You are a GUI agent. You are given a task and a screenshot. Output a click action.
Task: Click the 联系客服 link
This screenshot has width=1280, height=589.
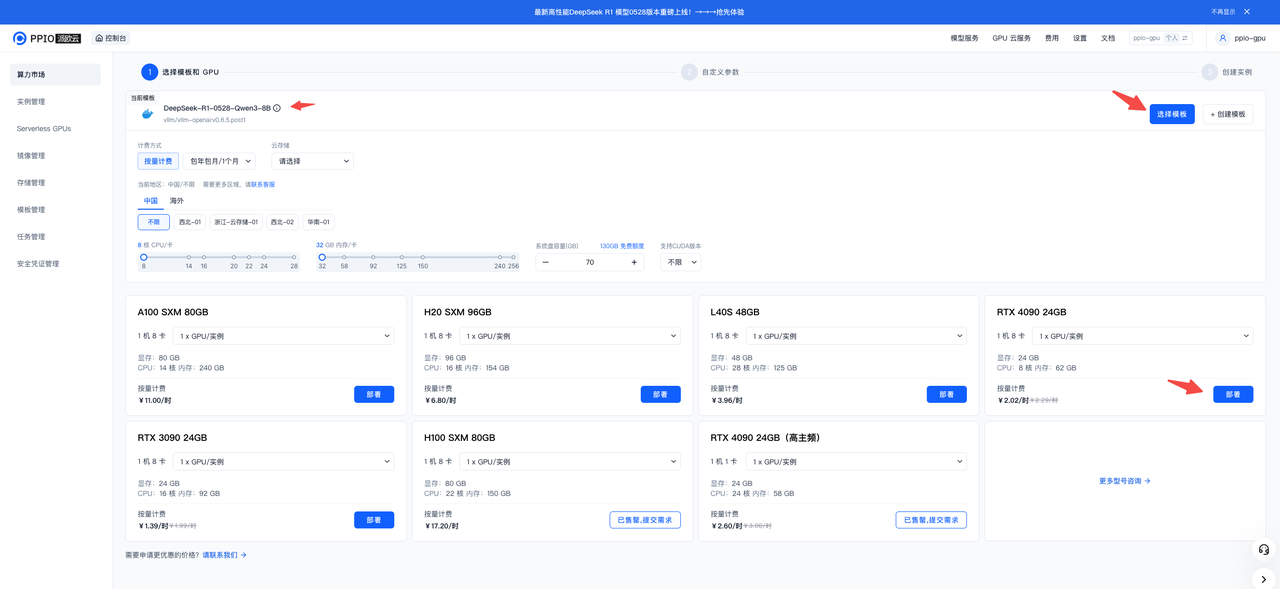pos(262,184)
